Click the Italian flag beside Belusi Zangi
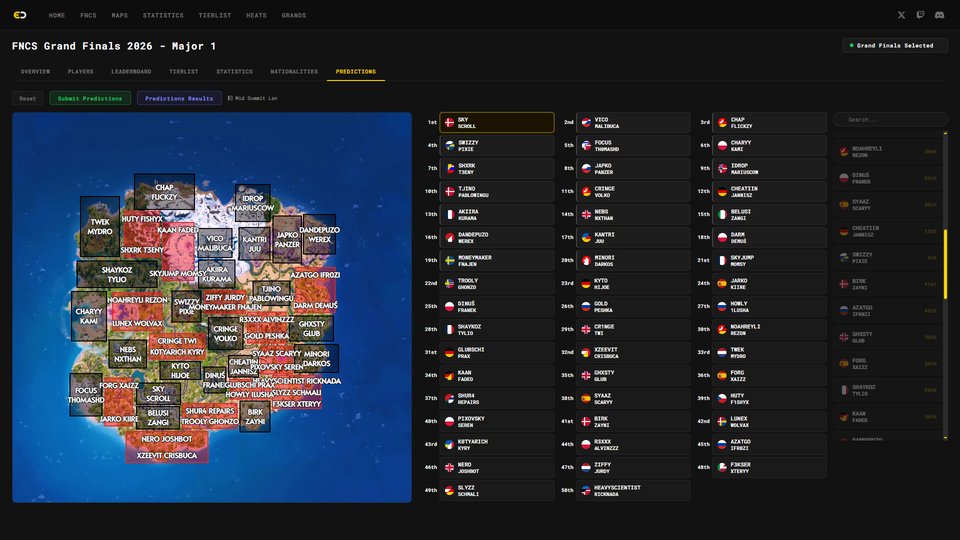 click(x=722, y=214)
